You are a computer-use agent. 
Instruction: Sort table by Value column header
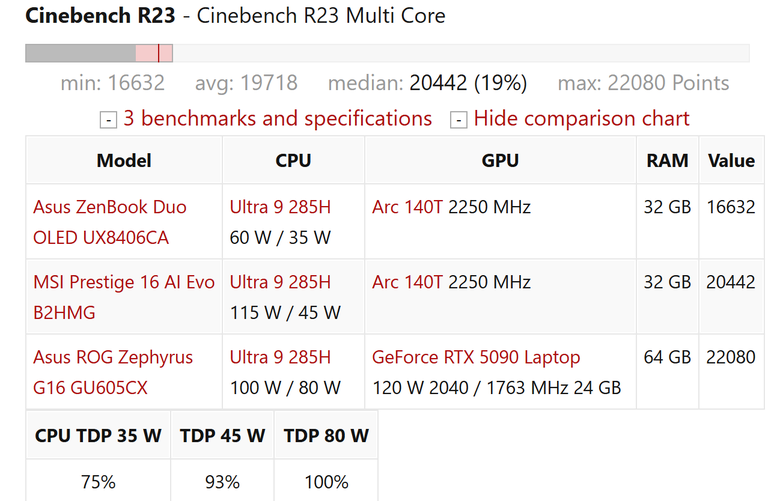(x=731, y=160)
